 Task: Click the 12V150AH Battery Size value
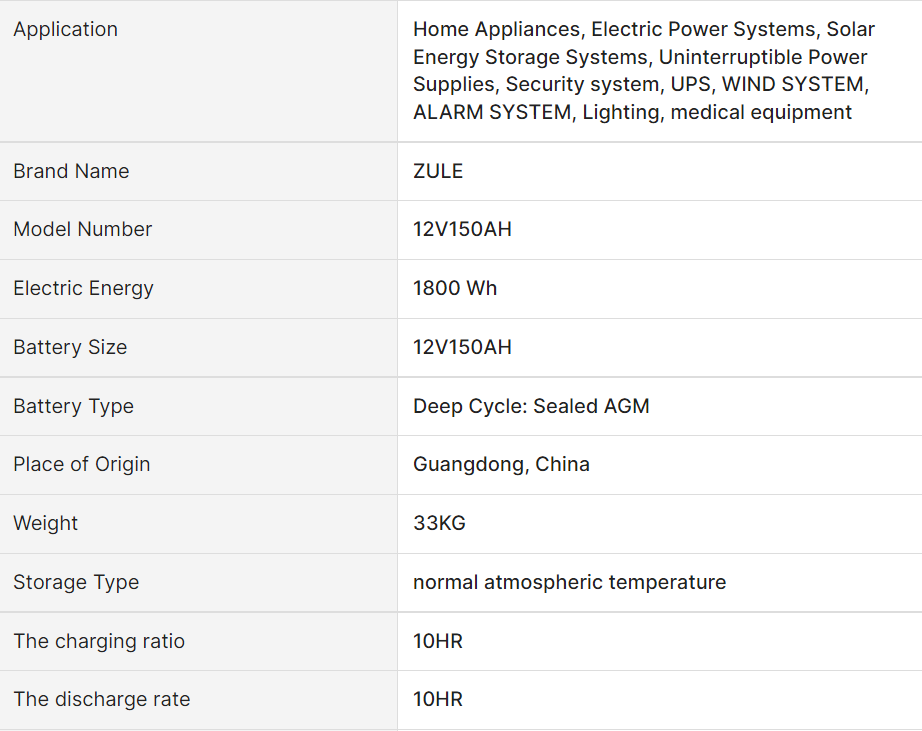(462, 347)
